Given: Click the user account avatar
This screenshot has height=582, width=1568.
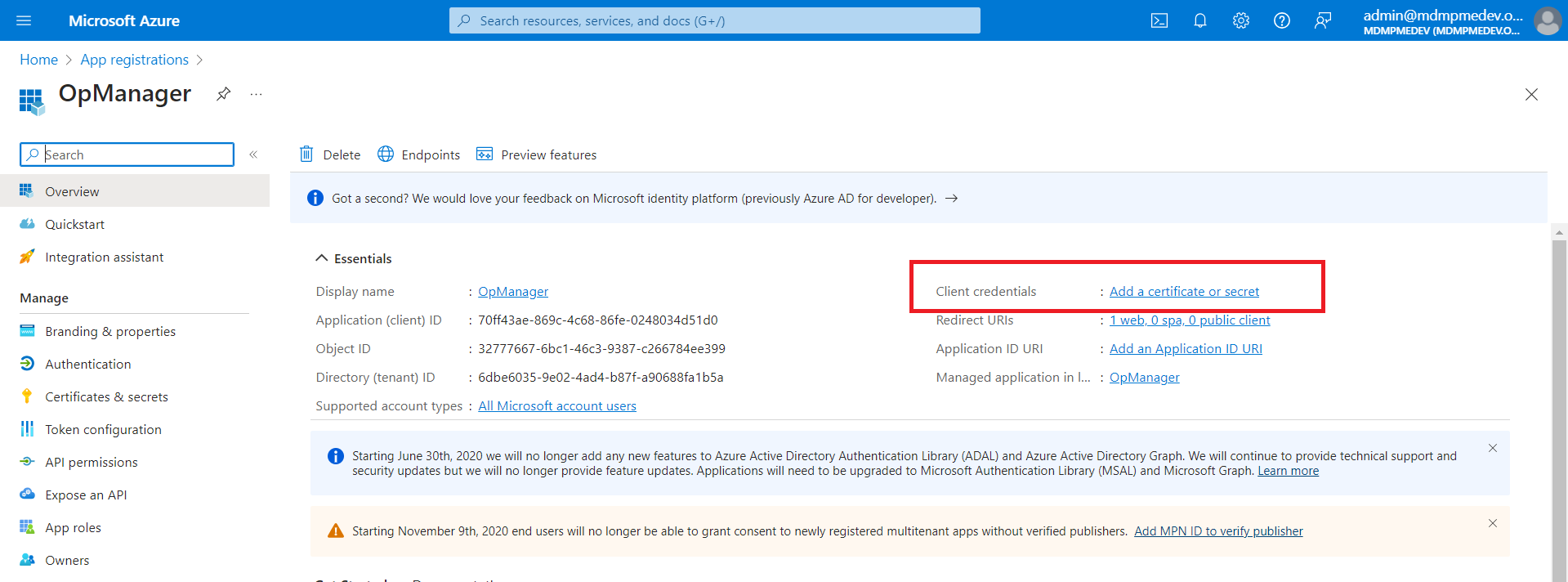Looking at the screenshot, I should [x=1548, y=20].
